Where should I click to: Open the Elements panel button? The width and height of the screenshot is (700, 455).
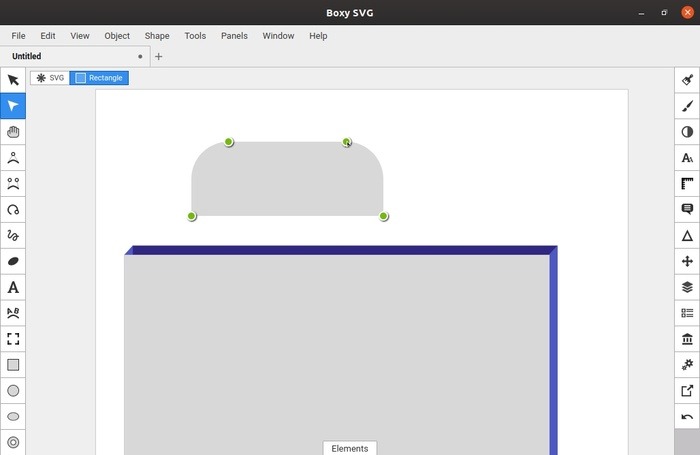click(x=350, y=448)
